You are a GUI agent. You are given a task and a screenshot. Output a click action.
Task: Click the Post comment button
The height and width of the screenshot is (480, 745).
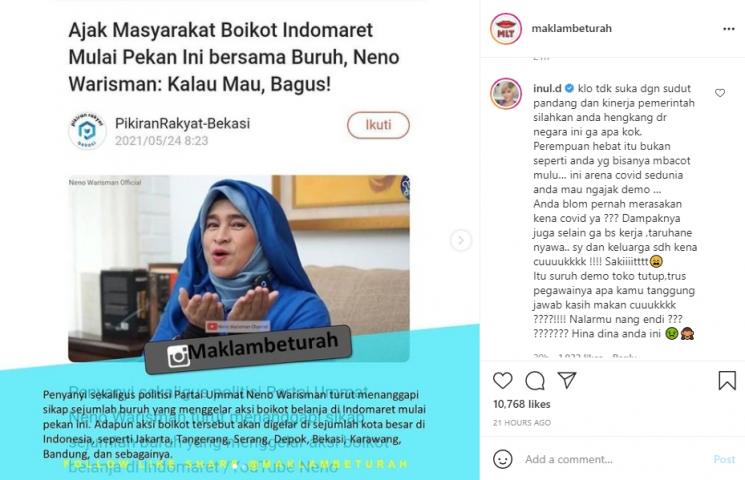pos(724,459)
